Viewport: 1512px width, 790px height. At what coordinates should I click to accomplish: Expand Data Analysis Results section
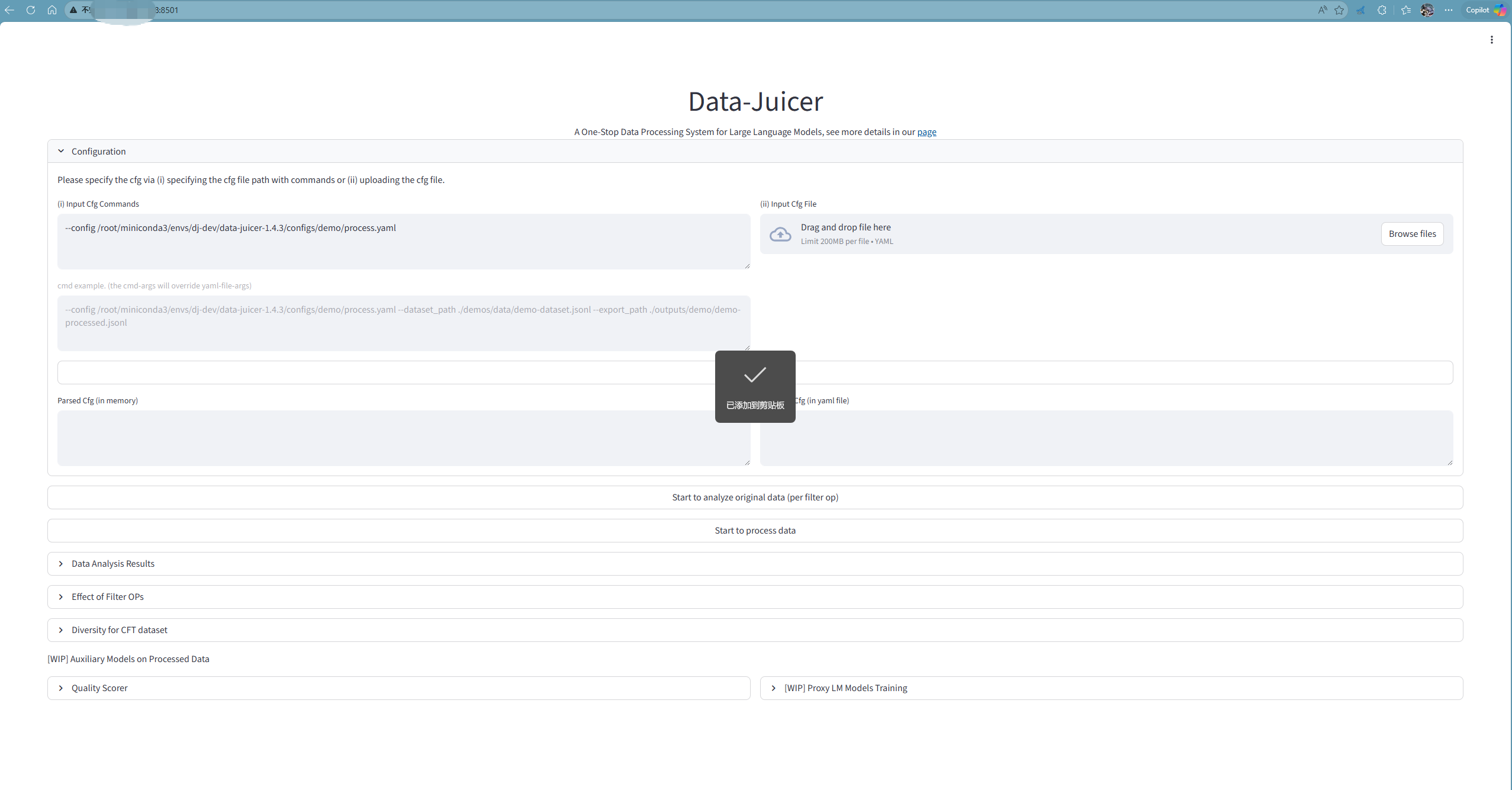coord(112,564)
